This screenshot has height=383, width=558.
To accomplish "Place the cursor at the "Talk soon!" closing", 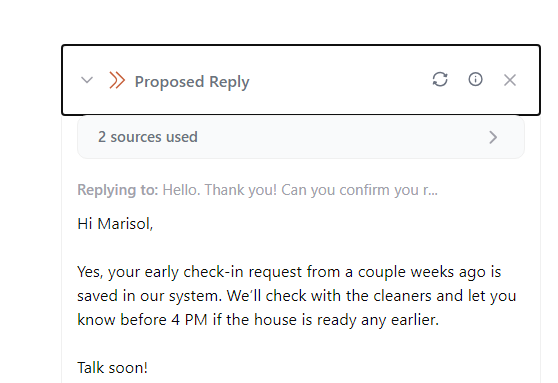I will tap(112, 368).
